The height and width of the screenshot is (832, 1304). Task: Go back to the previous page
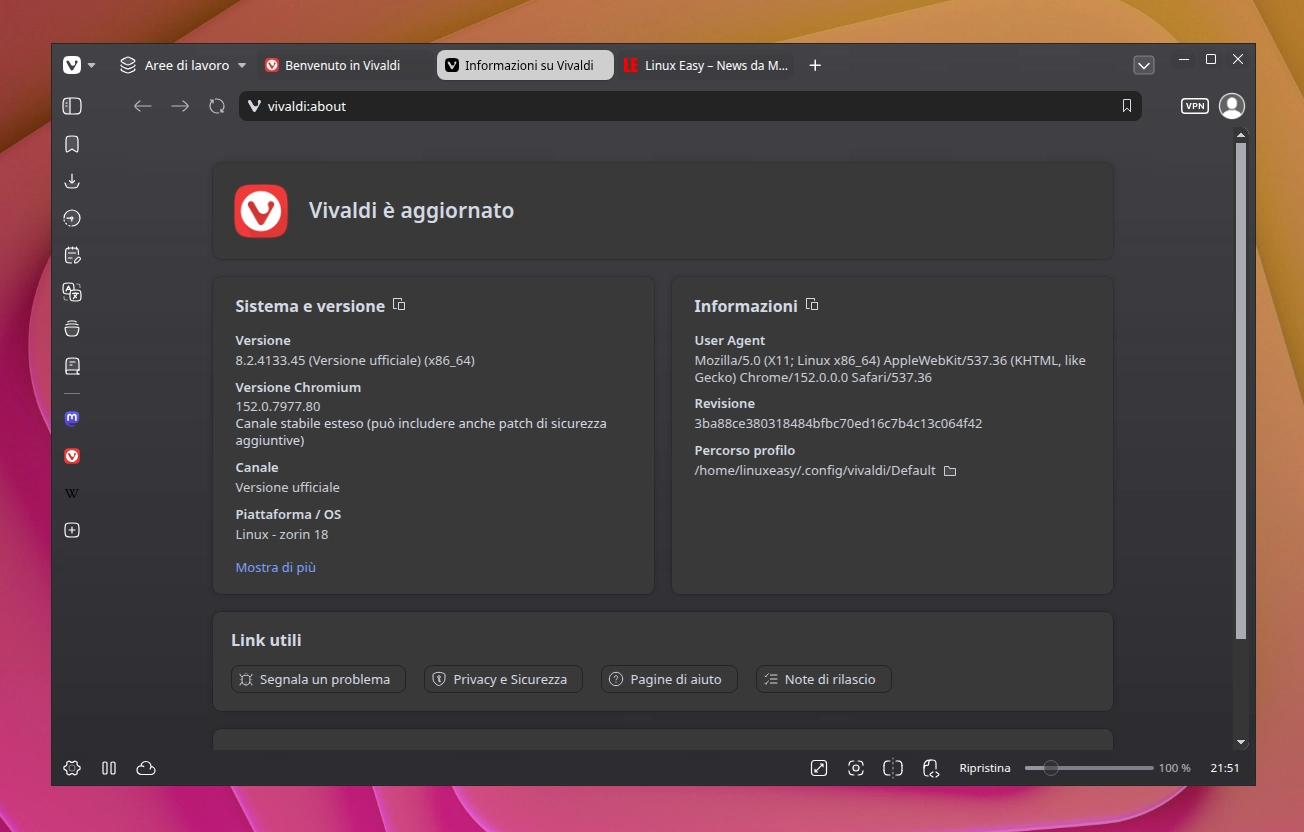(x=142, y=106)
